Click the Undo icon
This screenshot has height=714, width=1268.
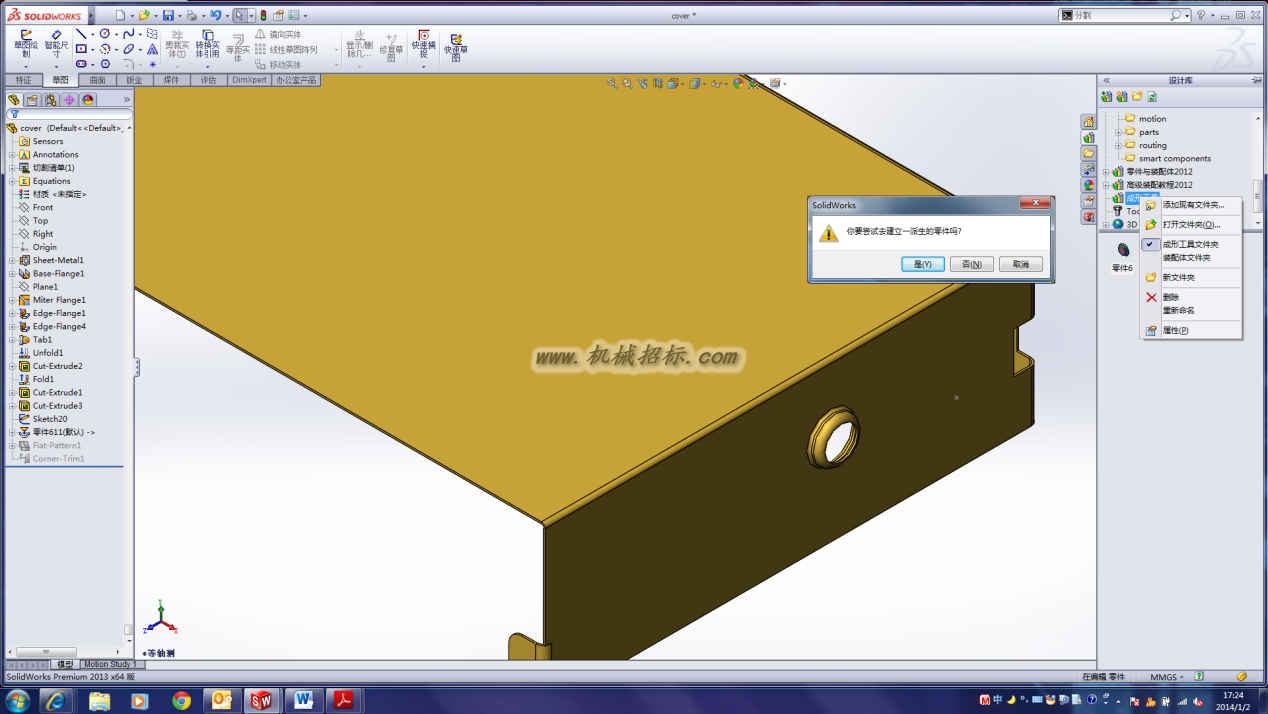215,15
